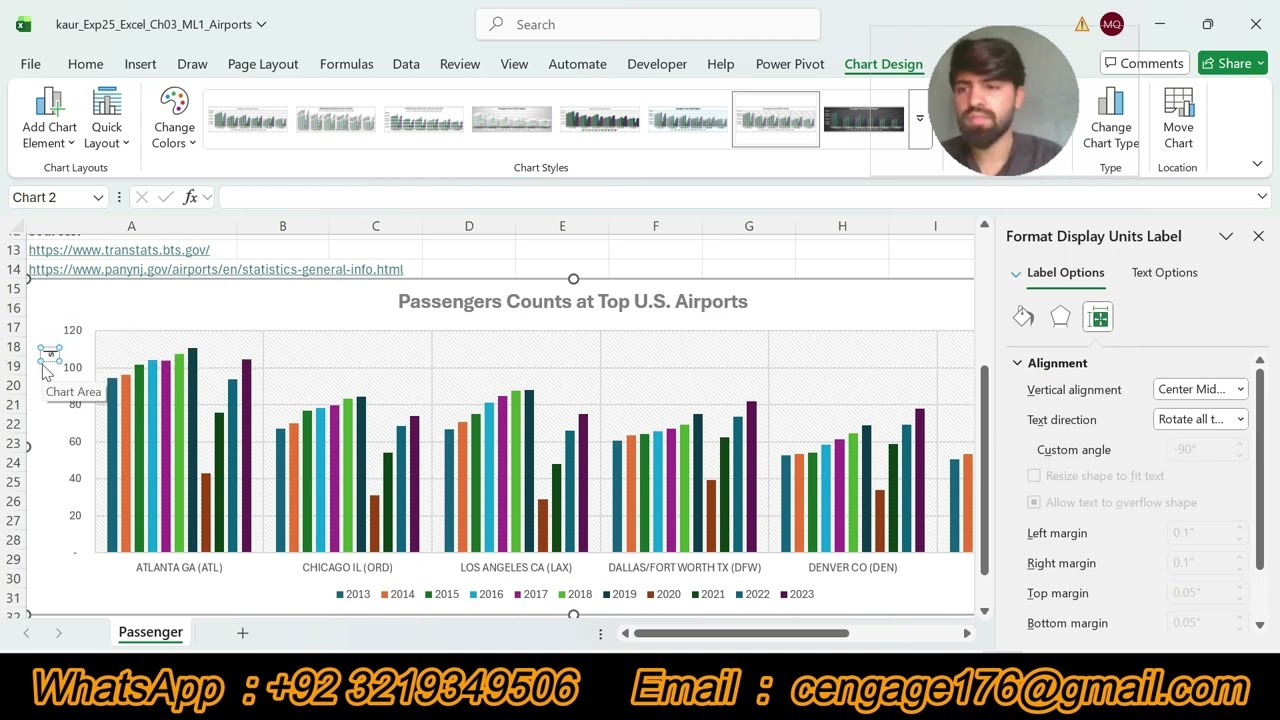Viewport: 1280px width, 720px height.
Task: Click Insert Function fx icon
Action: tap(190, 197)
